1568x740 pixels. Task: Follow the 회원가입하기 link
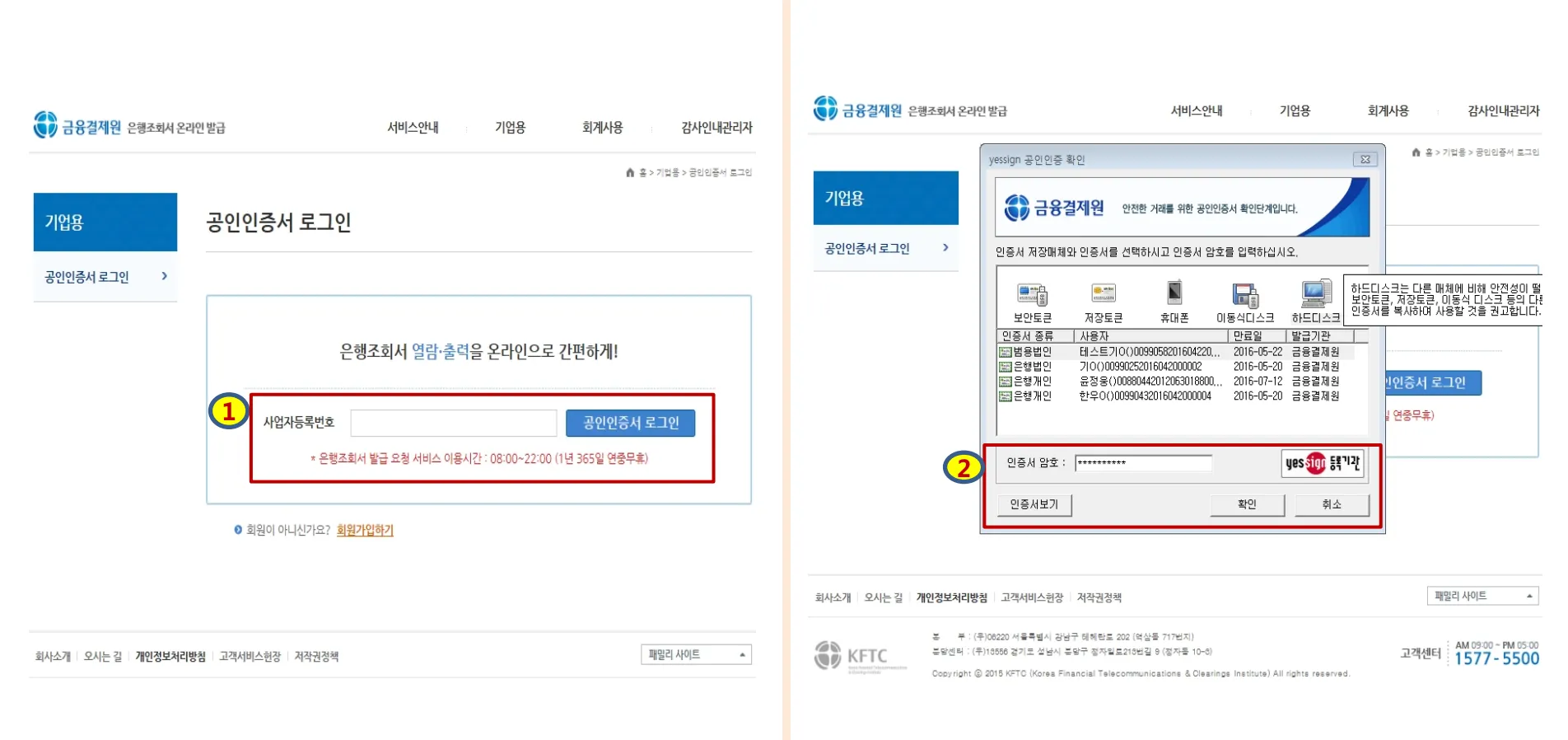365,530
